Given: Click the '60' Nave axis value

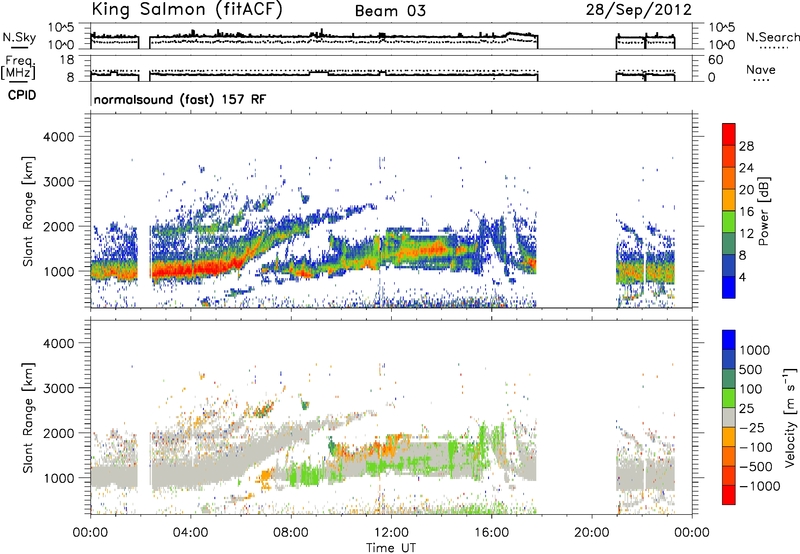Looking at the screenshot, I should (715, 60).
